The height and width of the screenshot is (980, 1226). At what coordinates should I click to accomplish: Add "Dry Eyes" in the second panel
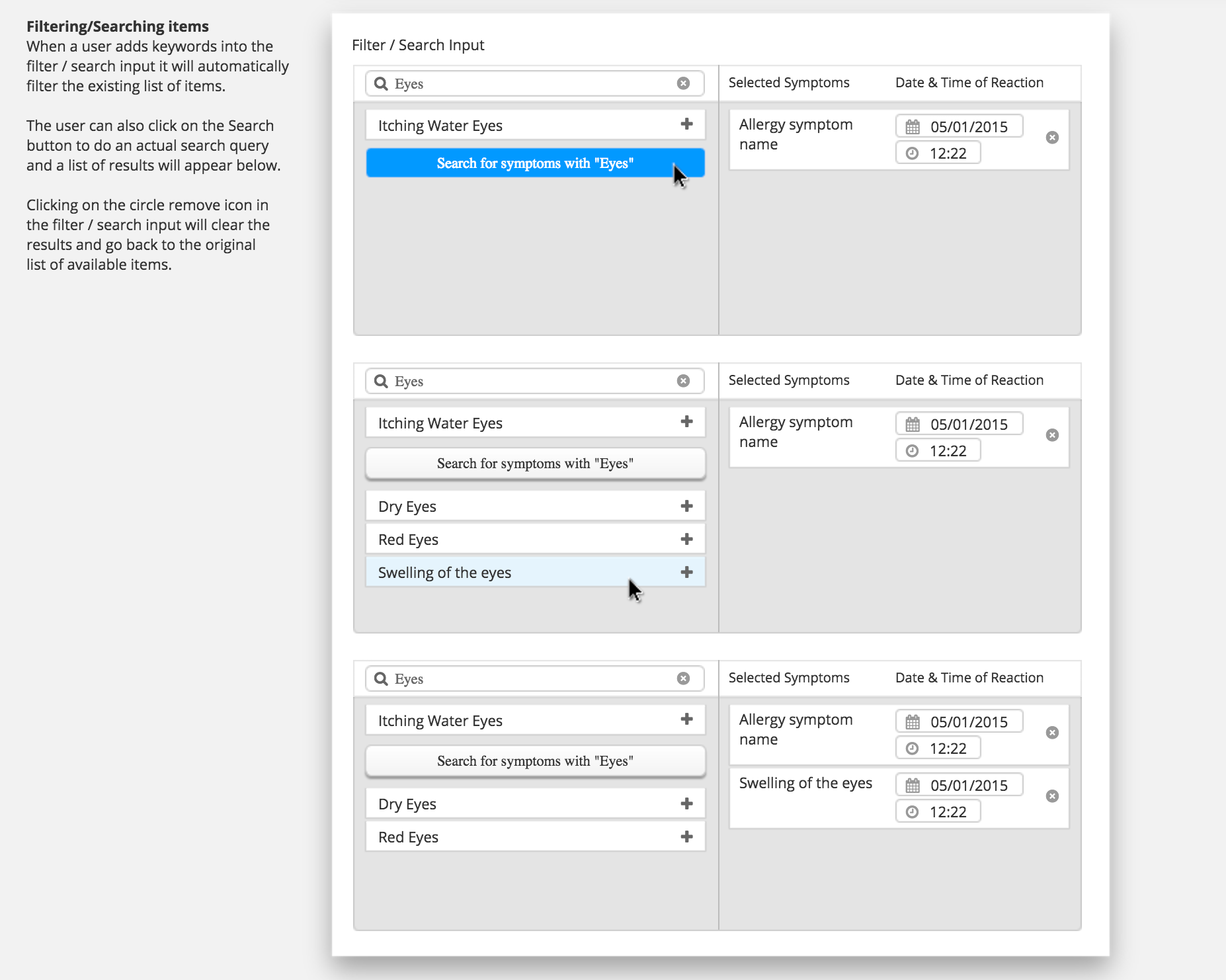686,507
